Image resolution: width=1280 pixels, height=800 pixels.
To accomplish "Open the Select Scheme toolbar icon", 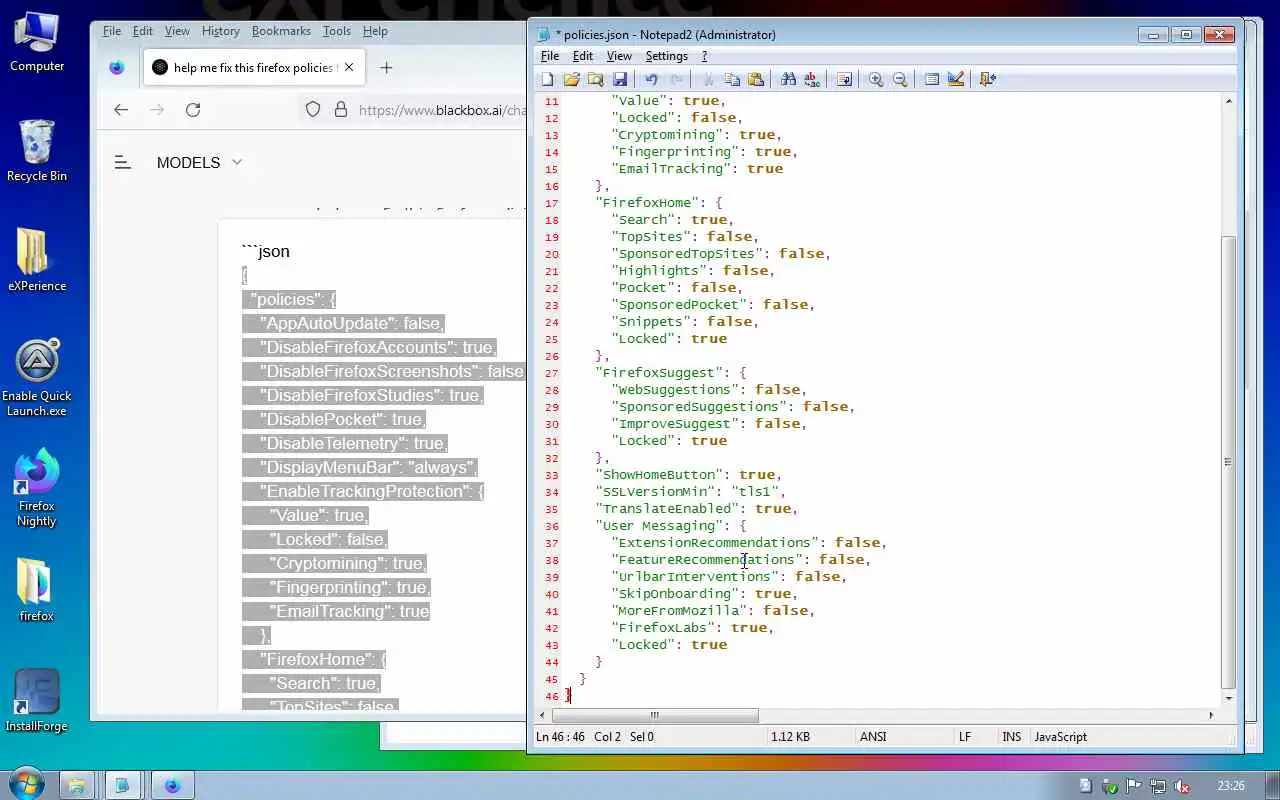I will click(932, 79).
